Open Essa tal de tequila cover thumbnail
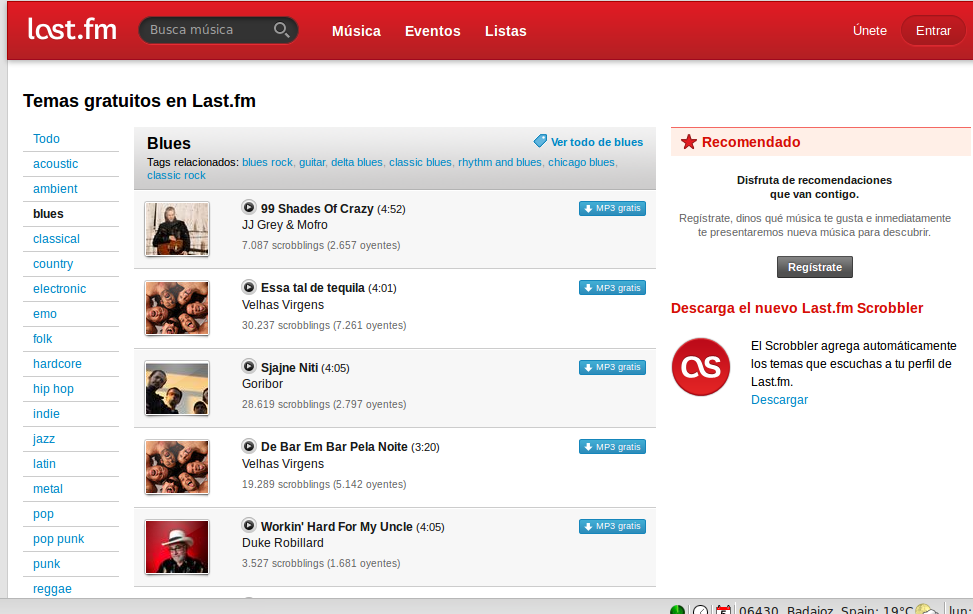This screenshot has width=973, height=614. (177, 308)
